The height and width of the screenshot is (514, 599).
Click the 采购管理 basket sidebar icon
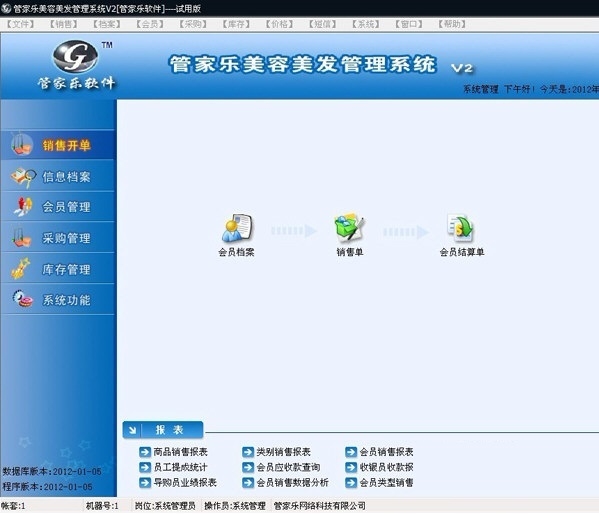point(21,238)
